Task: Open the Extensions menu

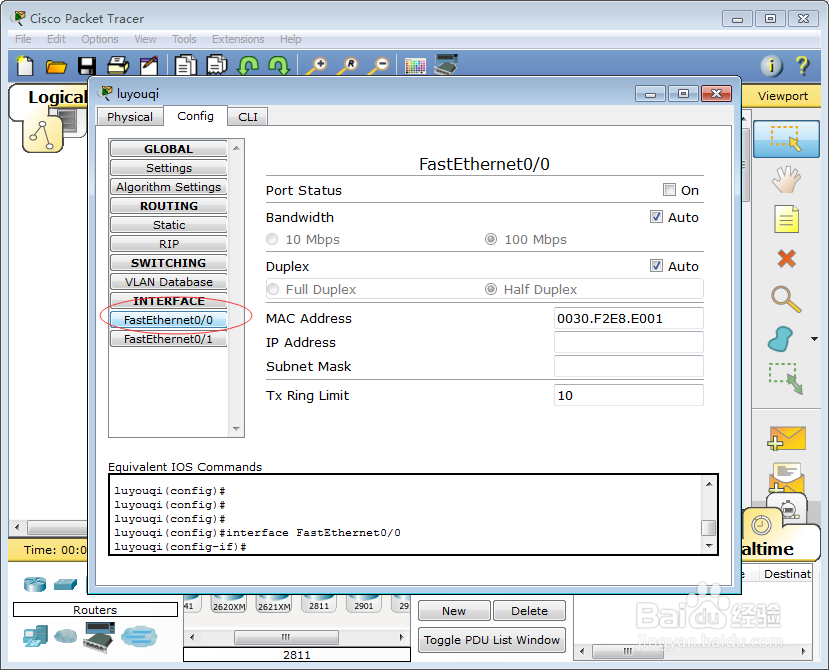Action: pos(238,39)
